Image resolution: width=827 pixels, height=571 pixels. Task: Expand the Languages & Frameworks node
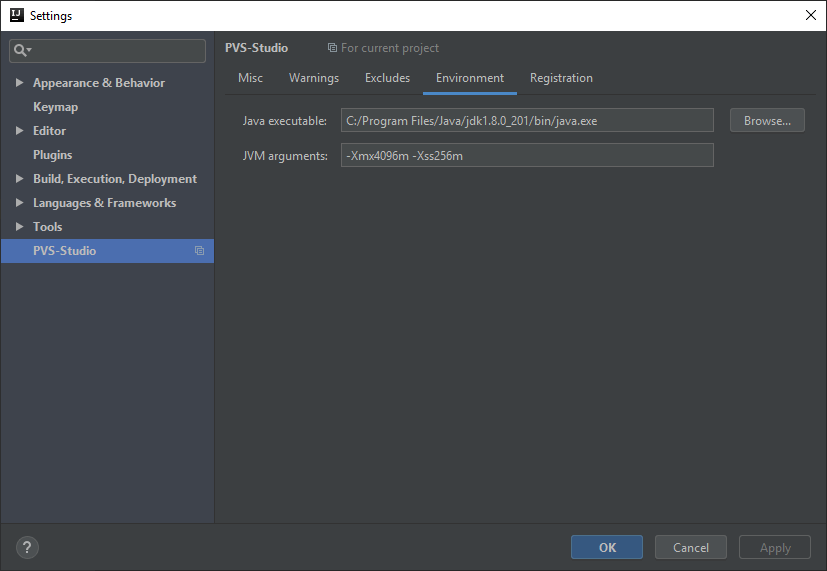tap(20, 203)
